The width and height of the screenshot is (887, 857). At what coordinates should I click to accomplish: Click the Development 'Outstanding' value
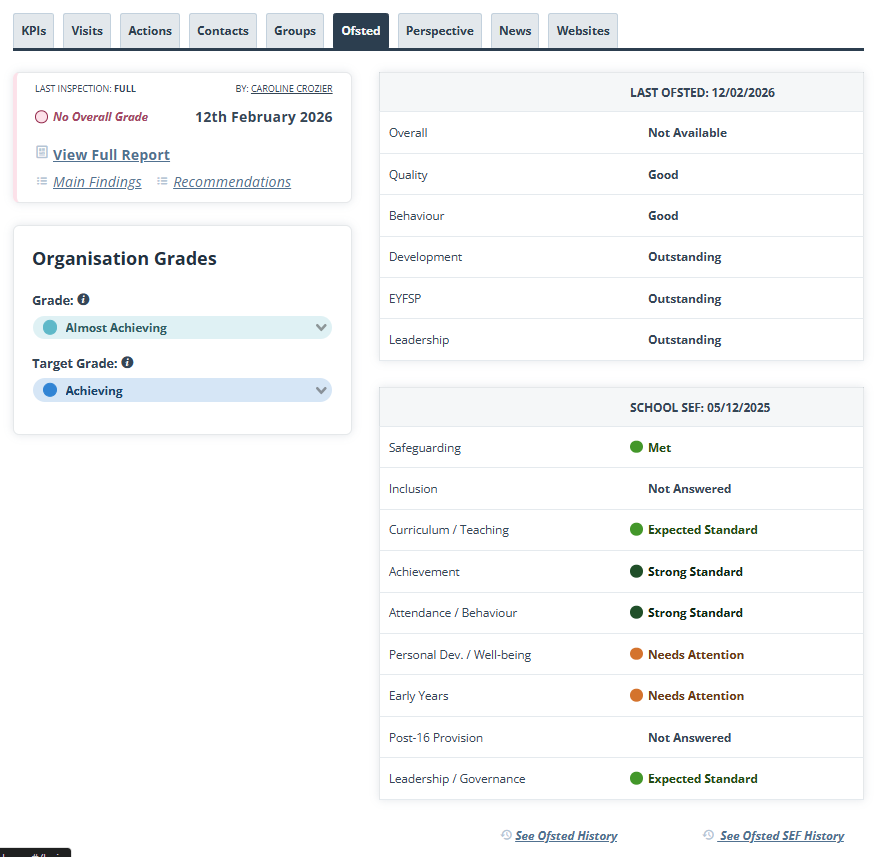coord(684,257)
